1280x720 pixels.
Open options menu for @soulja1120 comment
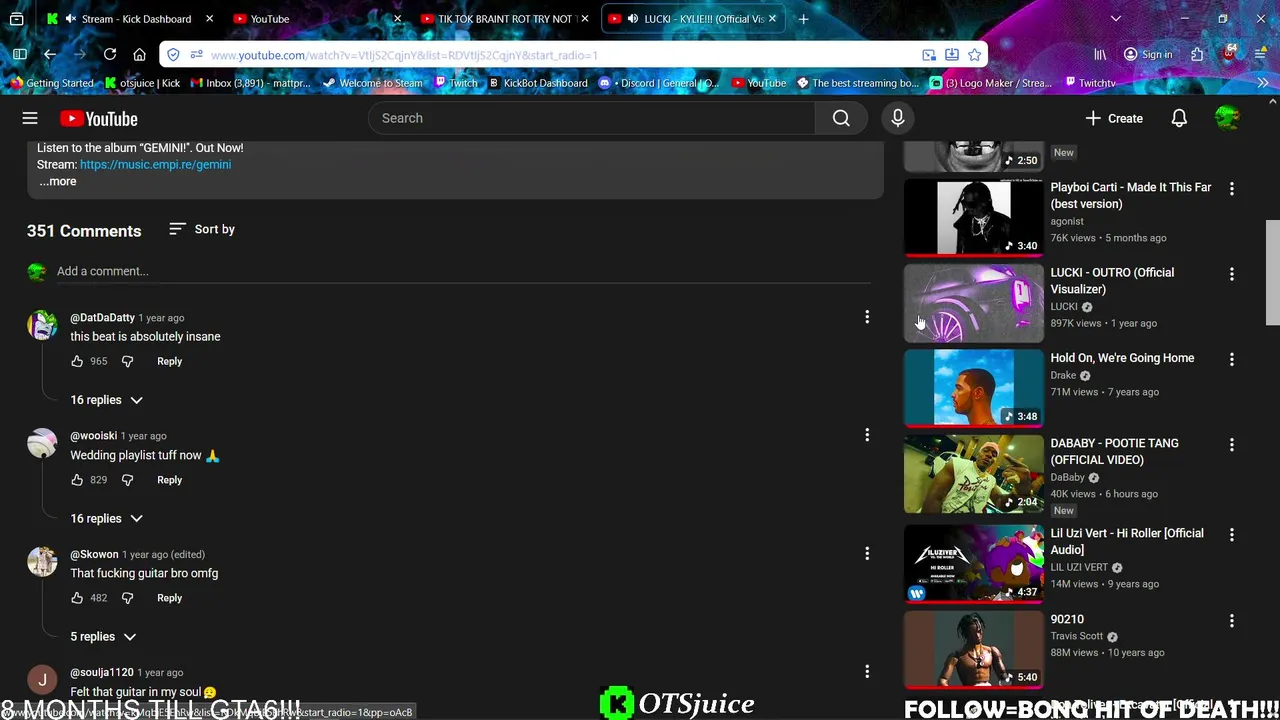click(867, 672)
